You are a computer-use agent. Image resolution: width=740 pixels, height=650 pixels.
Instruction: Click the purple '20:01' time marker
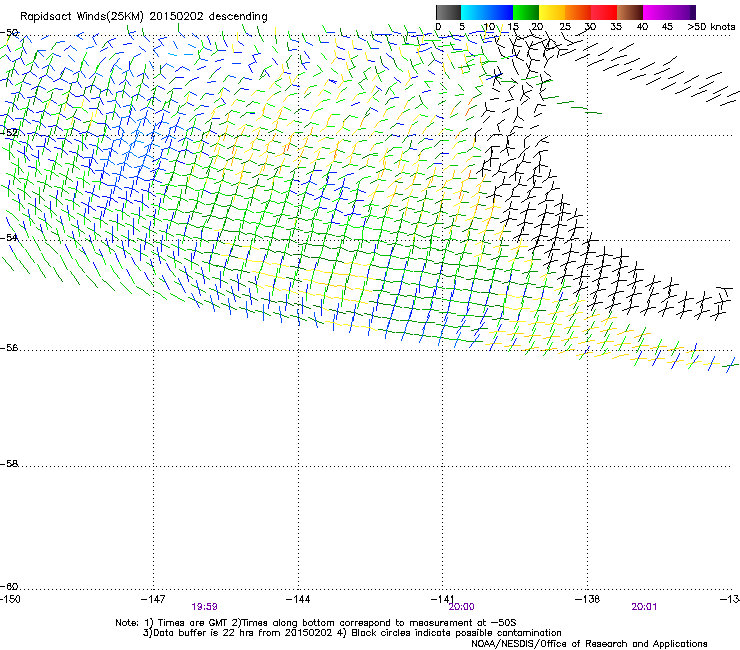click(644, 607)
